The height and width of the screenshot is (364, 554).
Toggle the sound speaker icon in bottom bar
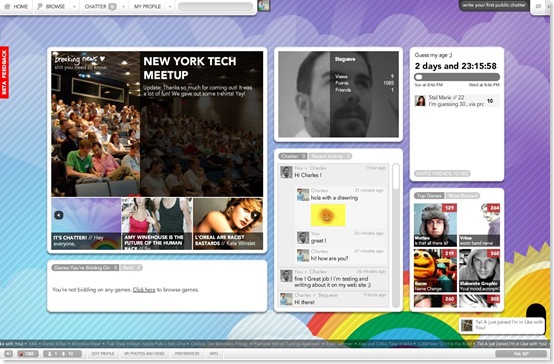click(x=8, y=353)
